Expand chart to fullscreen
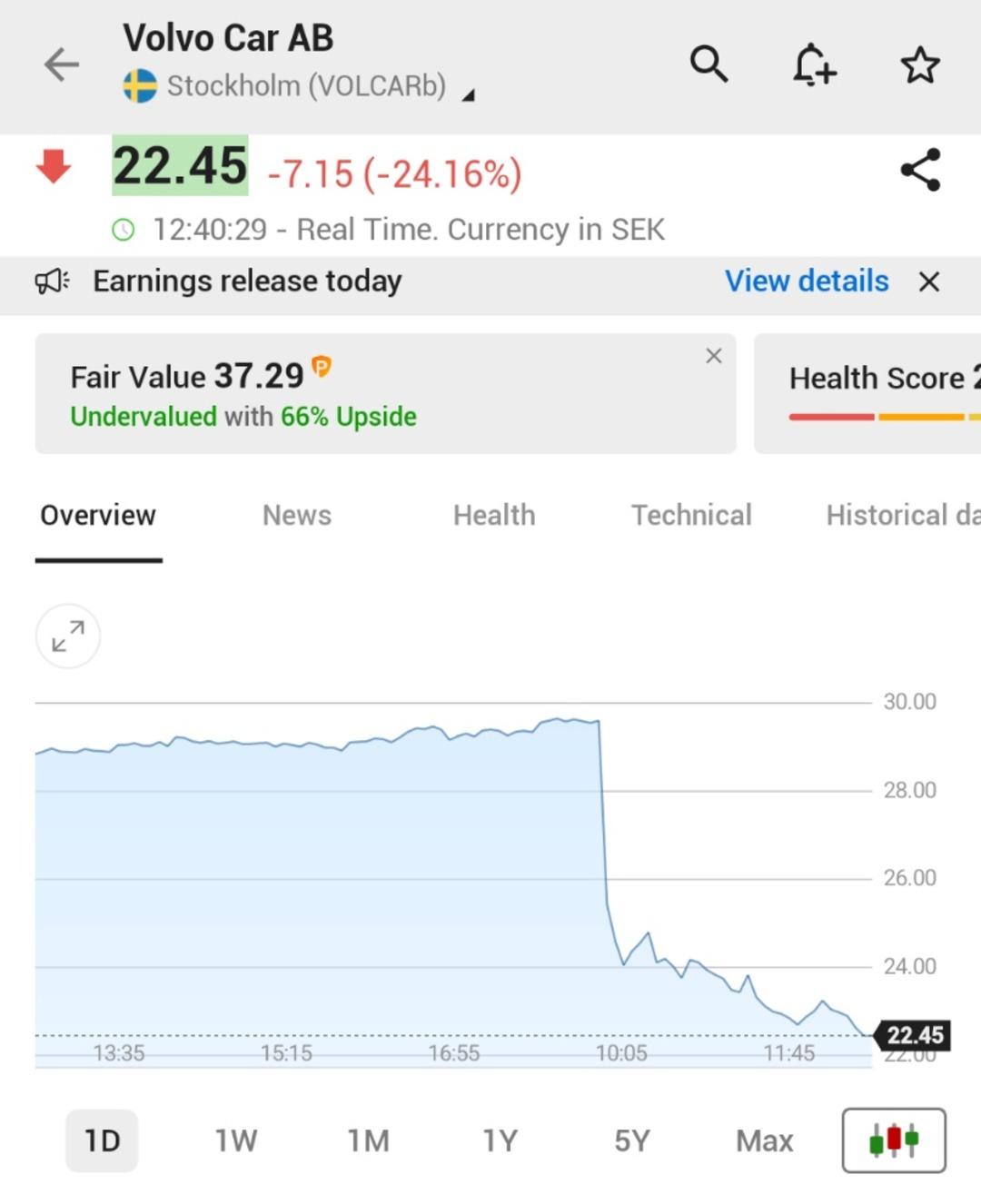Screen dimensions: 981x1204 [x=68, y=636]
